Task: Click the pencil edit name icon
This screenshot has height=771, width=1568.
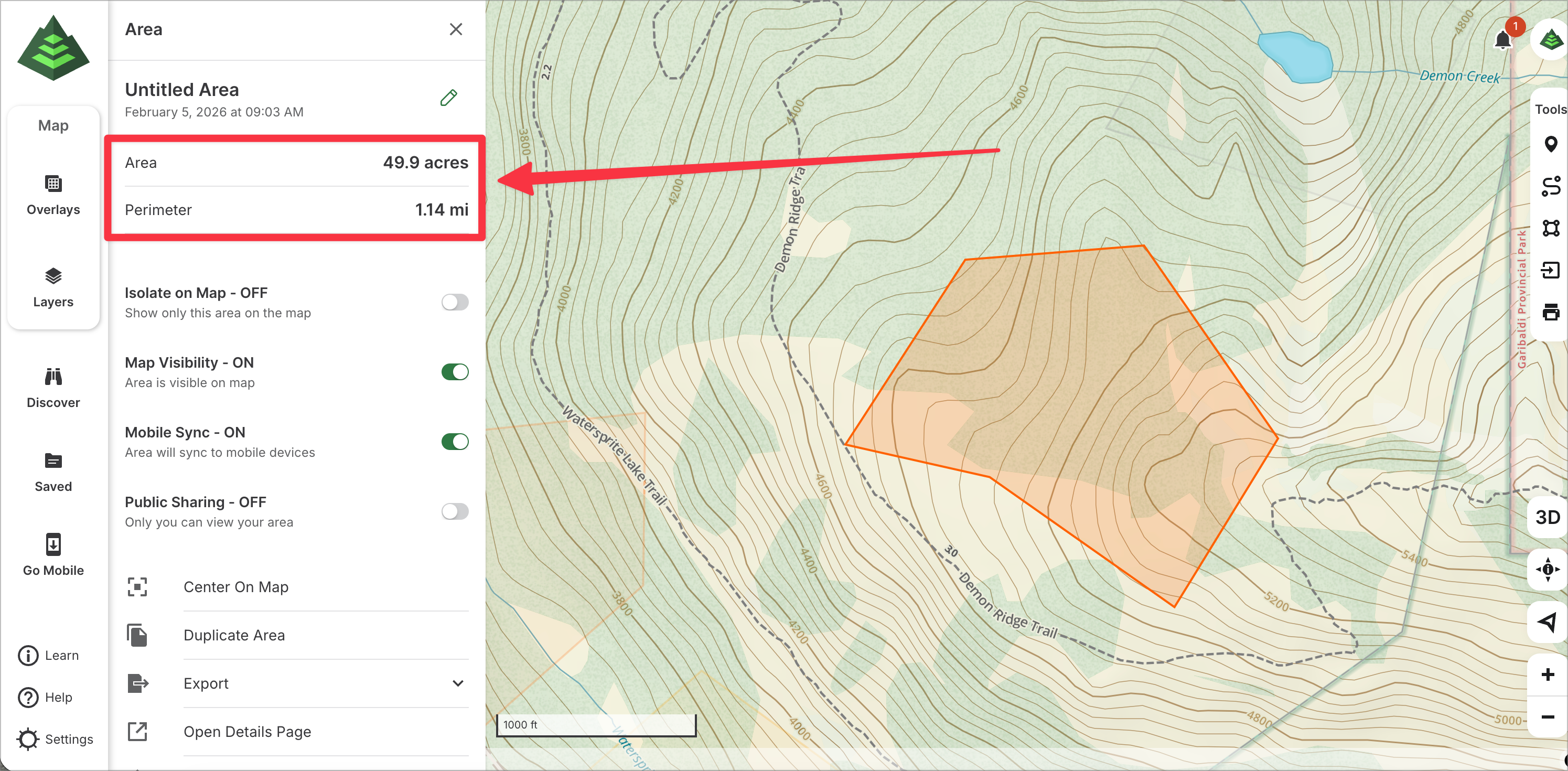Action: pyautogui.click(x=448, y=98)
